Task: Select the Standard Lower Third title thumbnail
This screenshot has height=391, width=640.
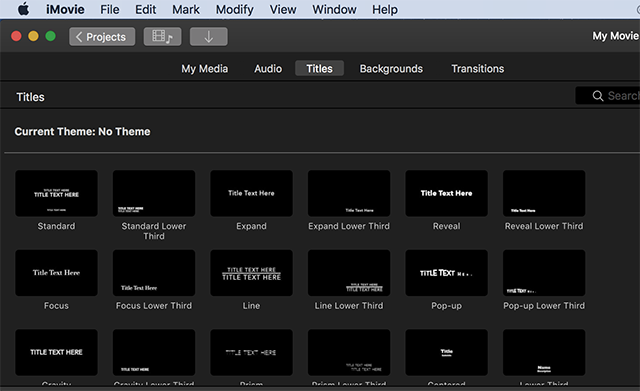Action: tap(154, 193)
